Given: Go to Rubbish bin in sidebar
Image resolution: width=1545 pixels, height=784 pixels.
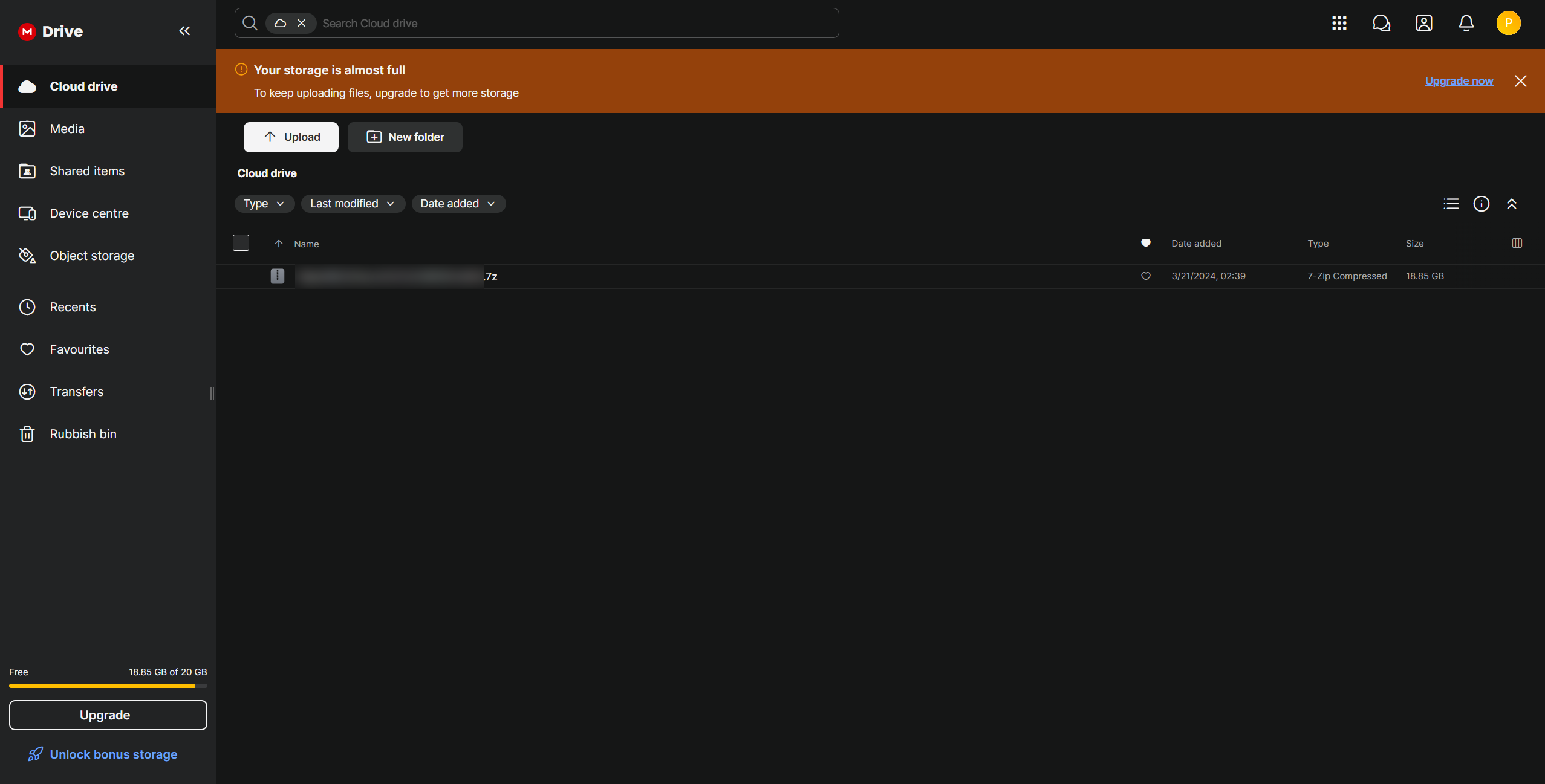Looking at the screenshot, I should click(x=83, y=434).
